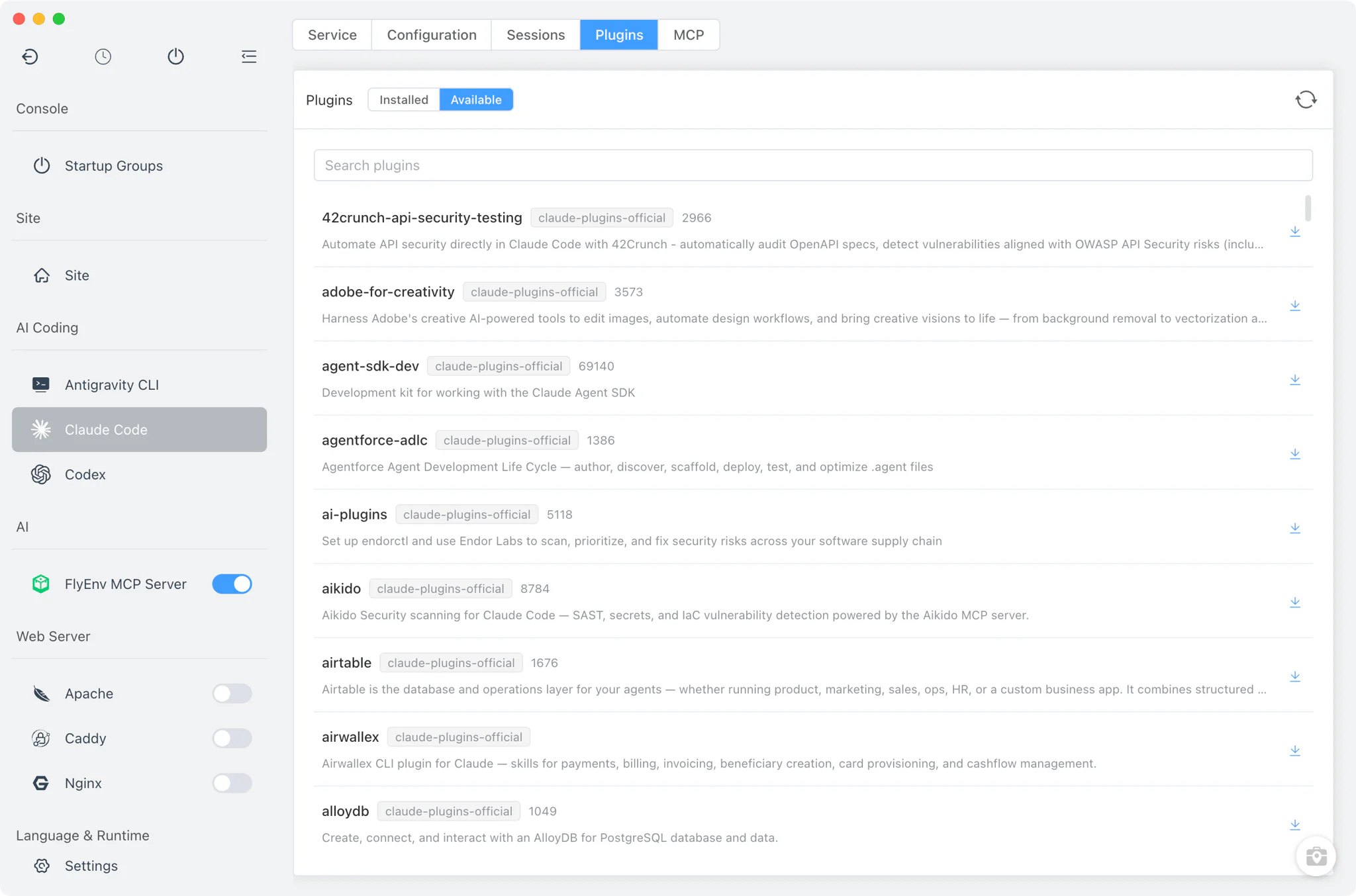Click the plugin list scrollbar thumb
The image size is (1356, 896).
[1308, 208]
